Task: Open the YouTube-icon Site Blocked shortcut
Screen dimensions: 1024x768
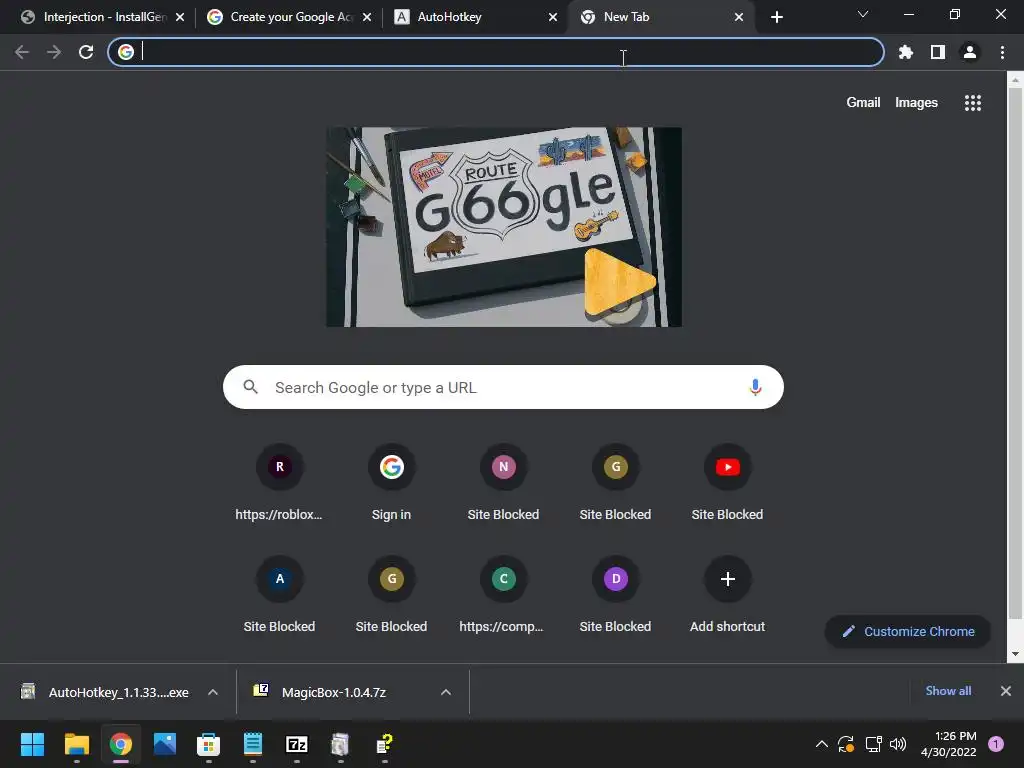Action: click(728, 484)
